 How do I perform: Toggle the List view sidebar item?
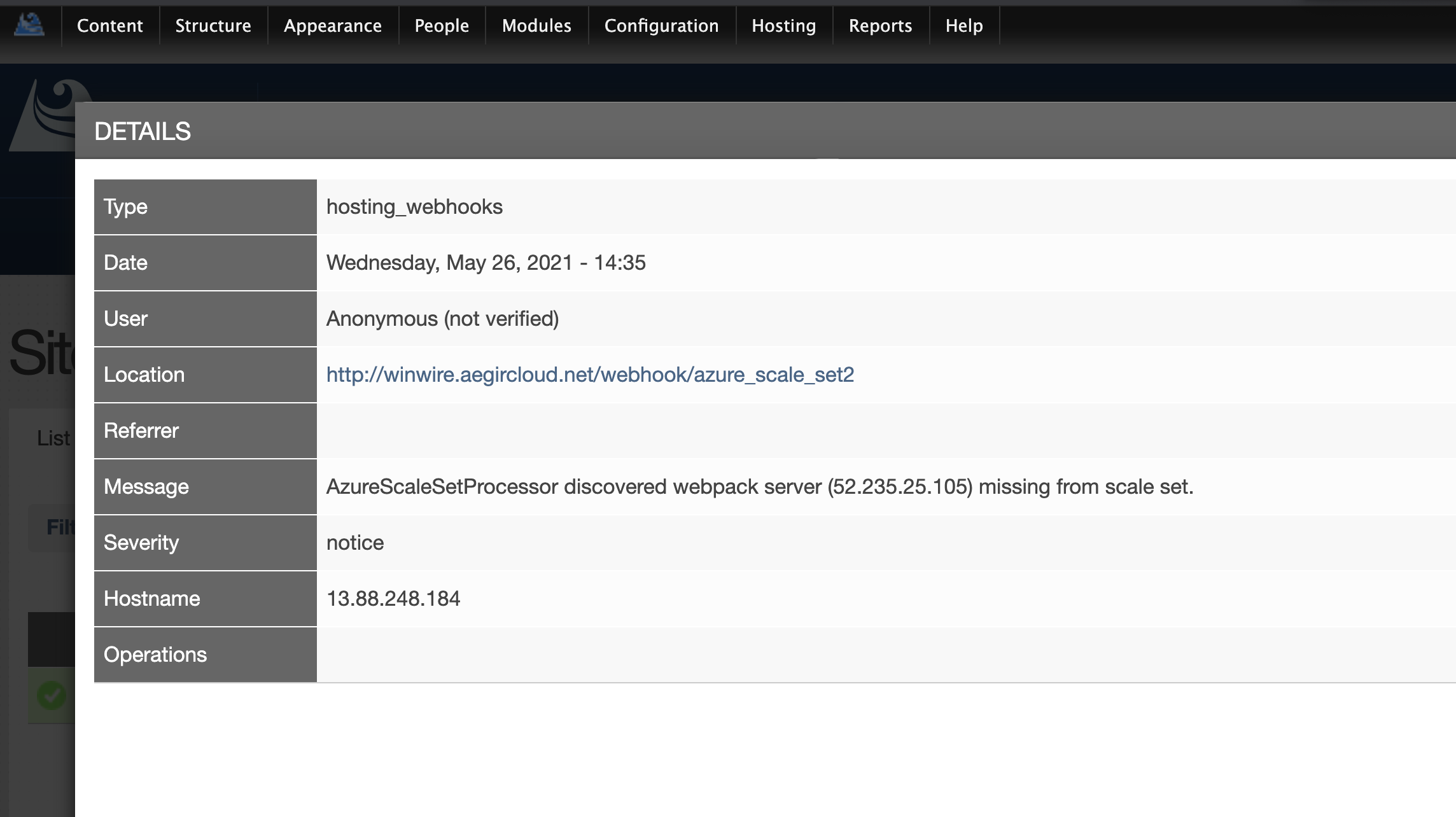[x=54, y=438]
